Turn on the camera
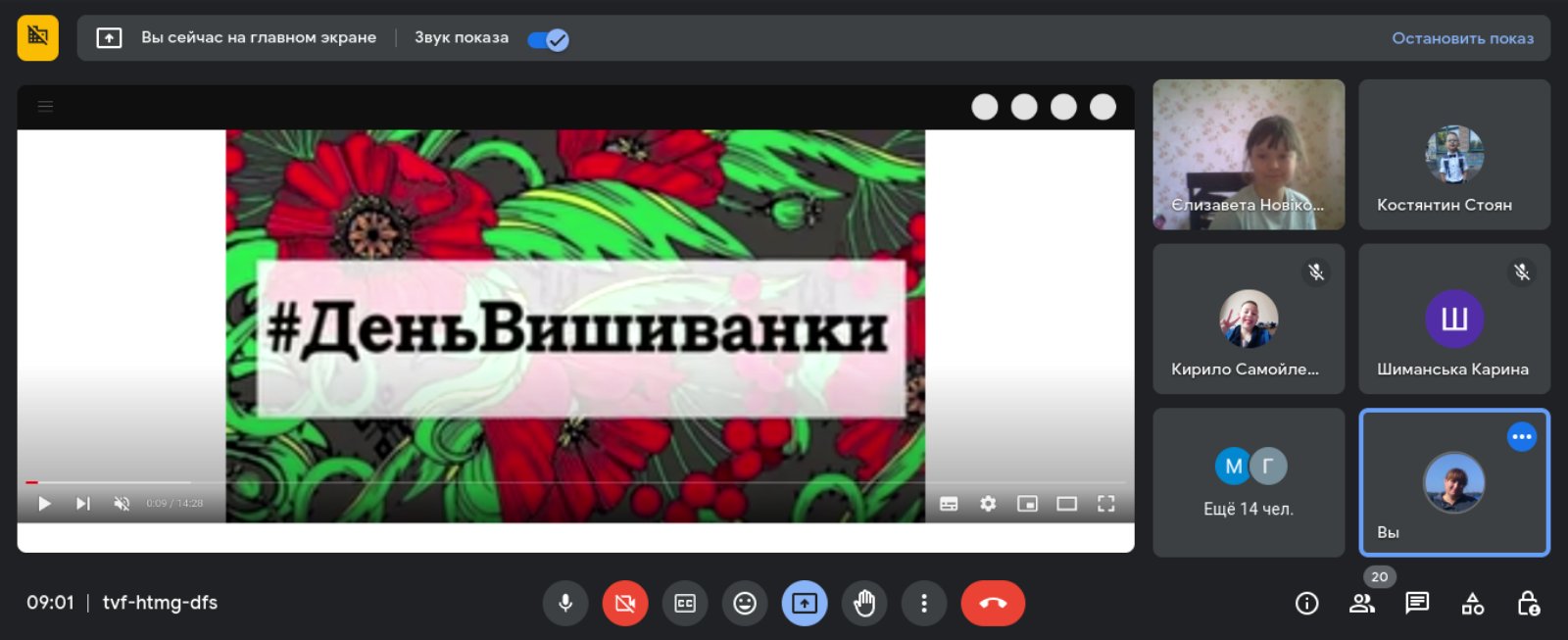 coord(625,604)
